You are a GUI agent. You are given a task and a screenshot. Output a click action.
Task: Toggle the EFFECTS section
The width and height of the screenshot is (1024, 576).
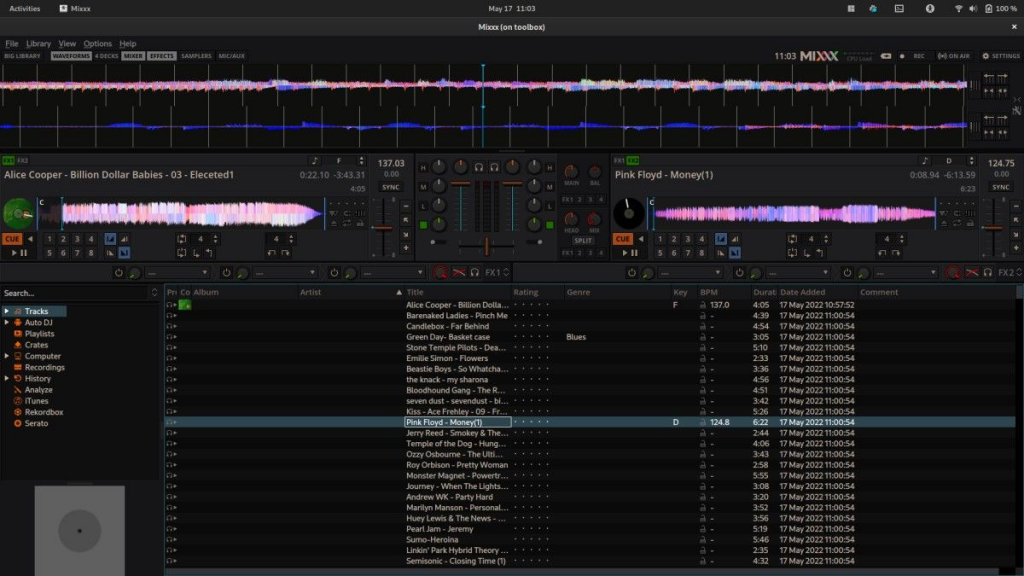[x=161, y=56]
